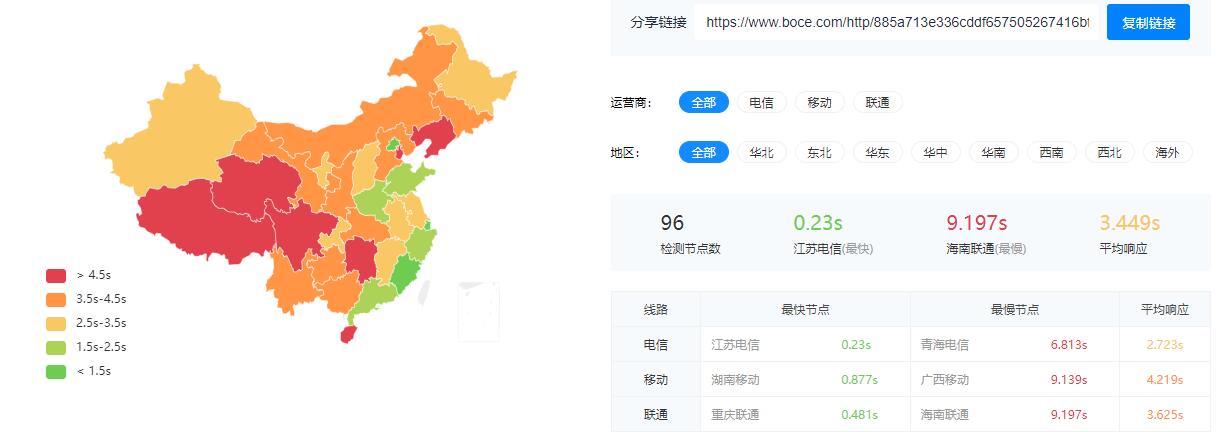Click the 9.139s value in table
1224x432 pixels.
(x=1068, y=380)
